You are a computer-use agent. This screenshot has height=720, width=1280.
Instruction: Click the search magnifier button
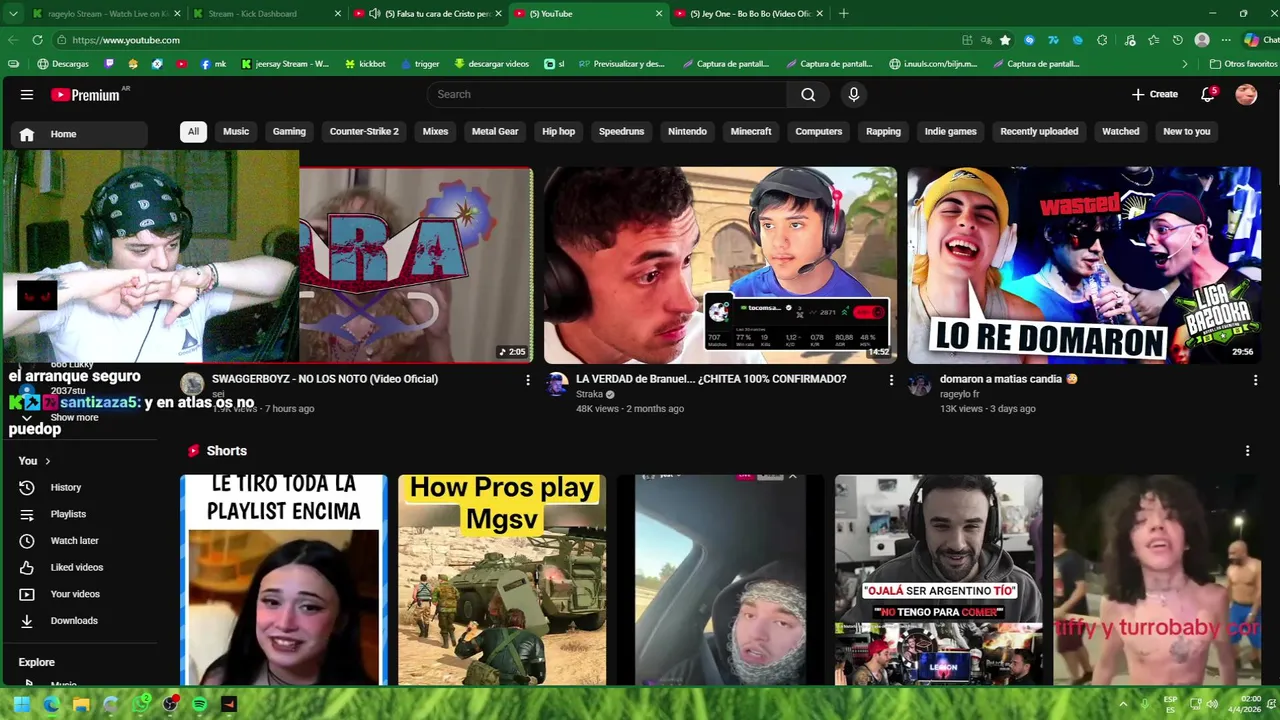[808, 94]
